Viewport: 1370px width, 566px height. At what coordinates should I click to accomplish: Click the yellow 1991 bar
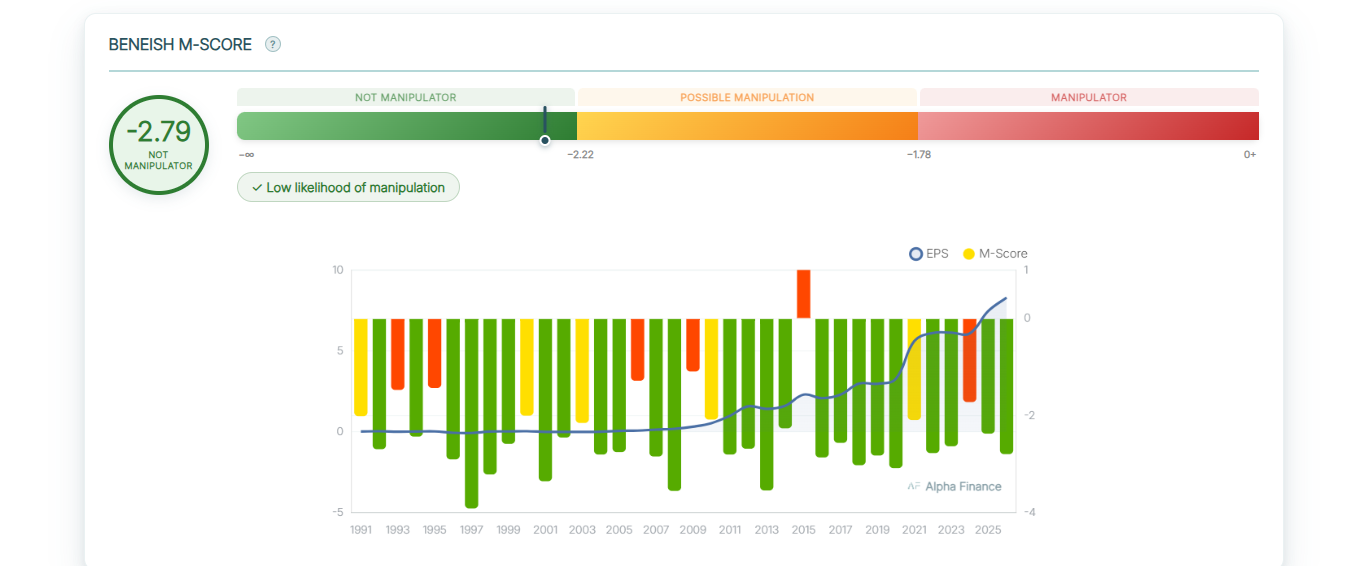pyautogui.click(x=361, y=367)
